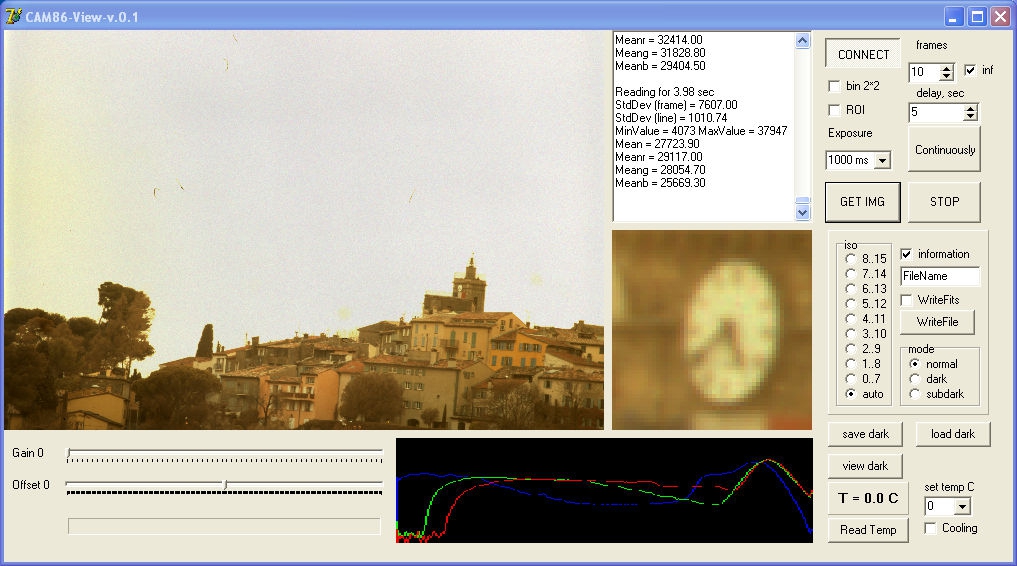Increase delay sec with up arrow

coord(970,108)
